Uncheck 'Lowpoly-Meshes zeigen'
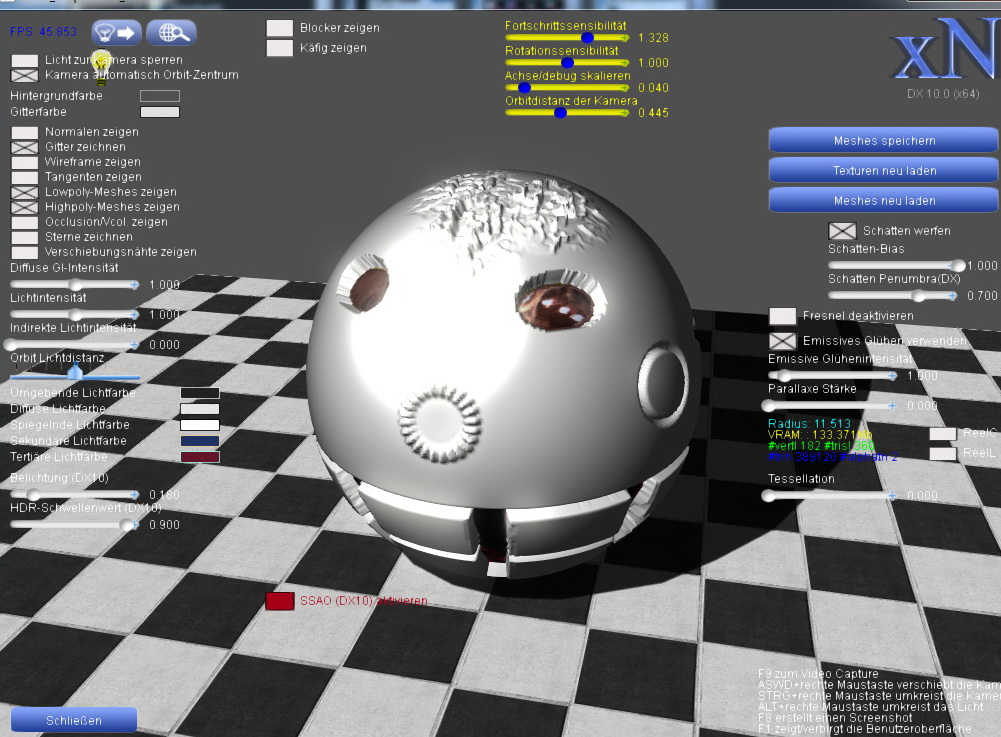Screen dimensions: 1001x737 click(25, 192)
